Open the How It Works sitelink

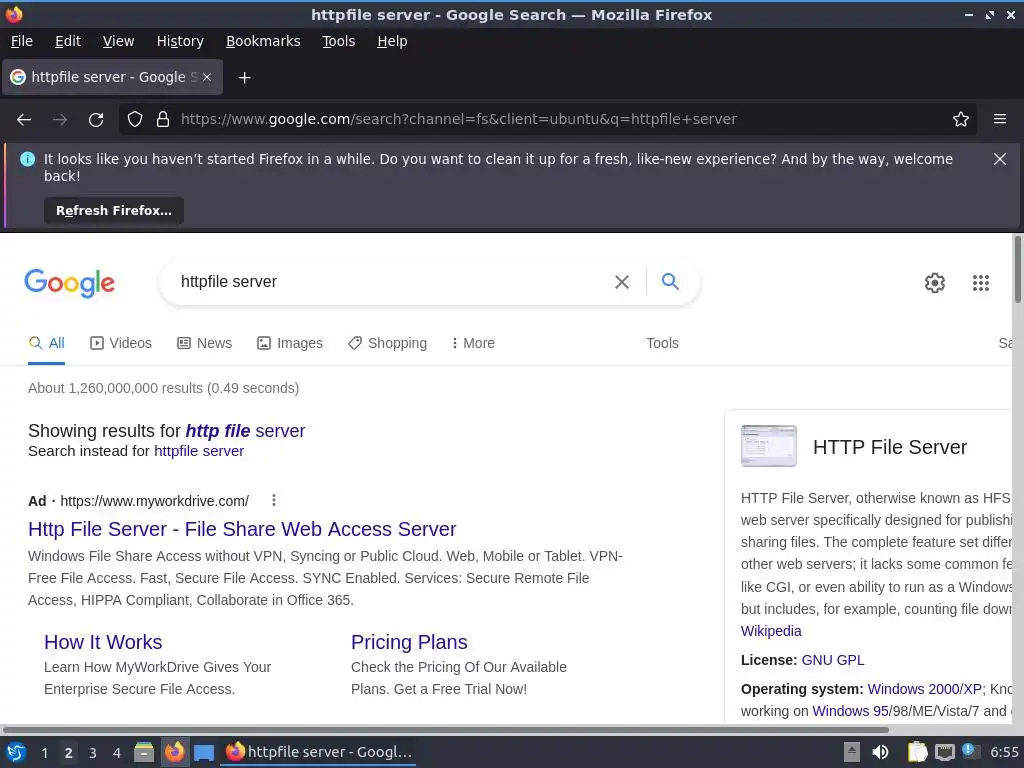point(103,643)
